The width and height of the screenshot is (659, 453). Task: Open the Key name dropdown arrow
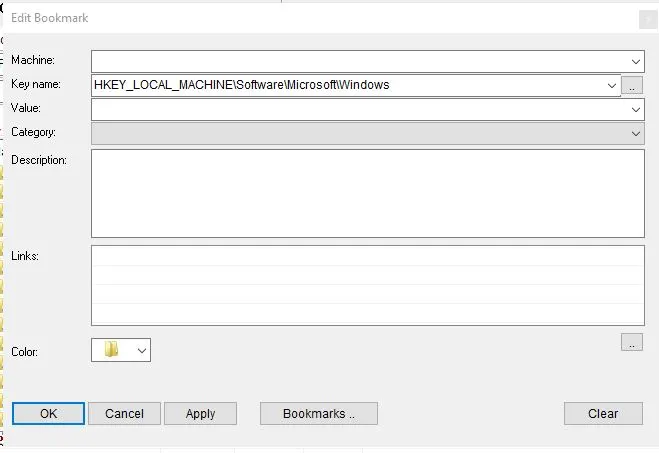[612, 86]
